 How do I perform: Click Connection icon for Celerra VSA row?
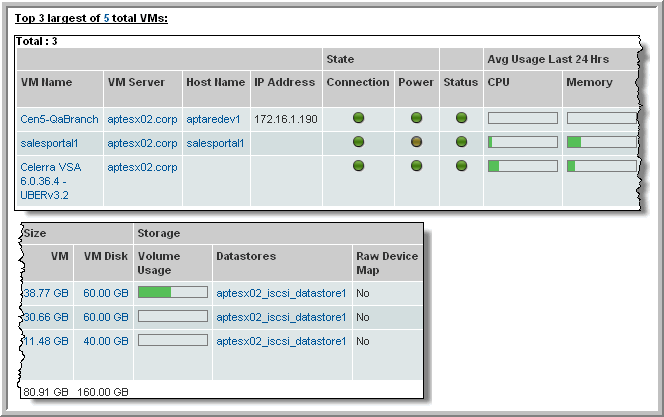(x=358, y=167)
